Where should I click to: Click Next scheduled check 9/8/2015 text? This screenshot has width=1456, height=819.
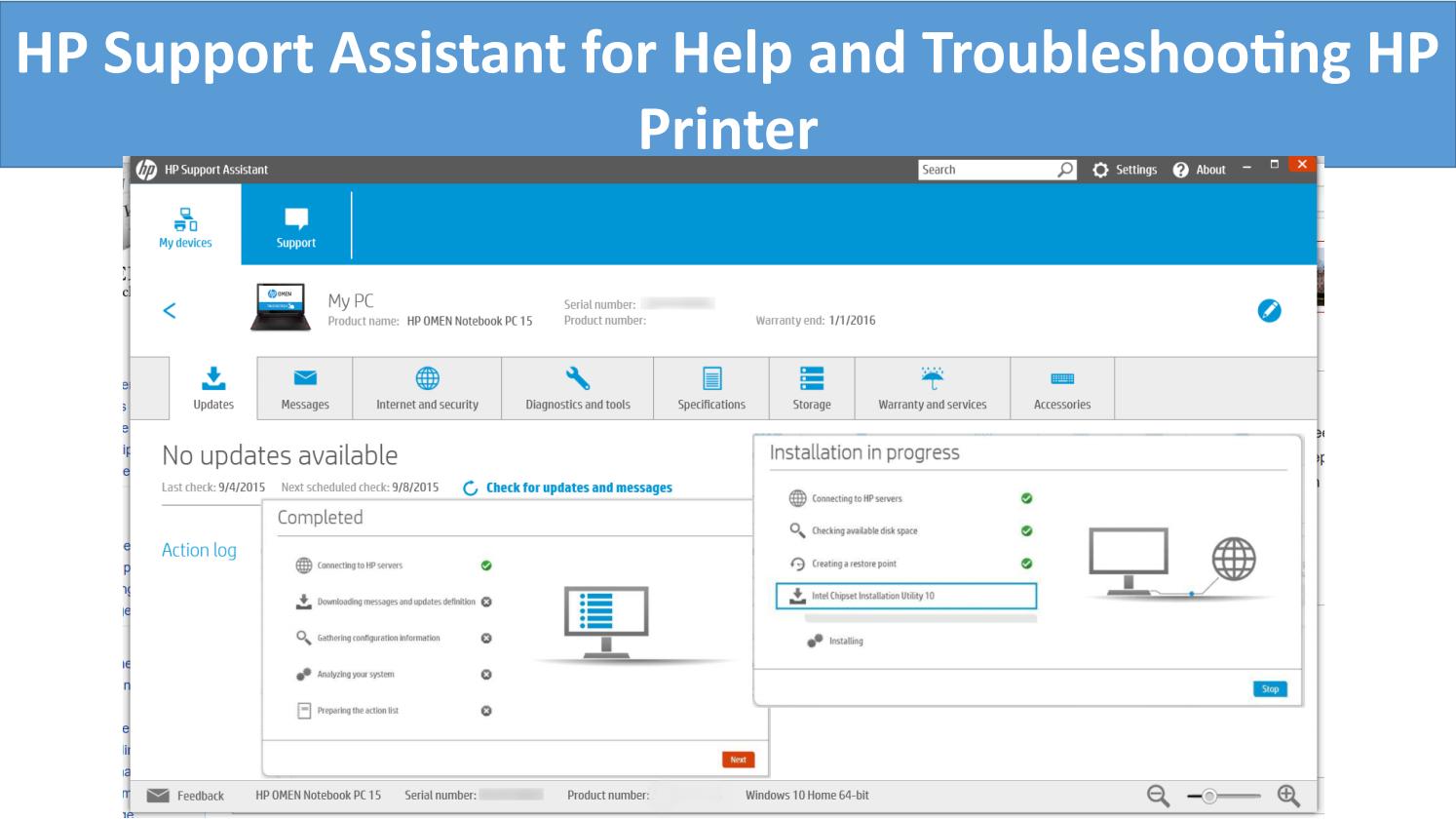[x=360, y=487]
